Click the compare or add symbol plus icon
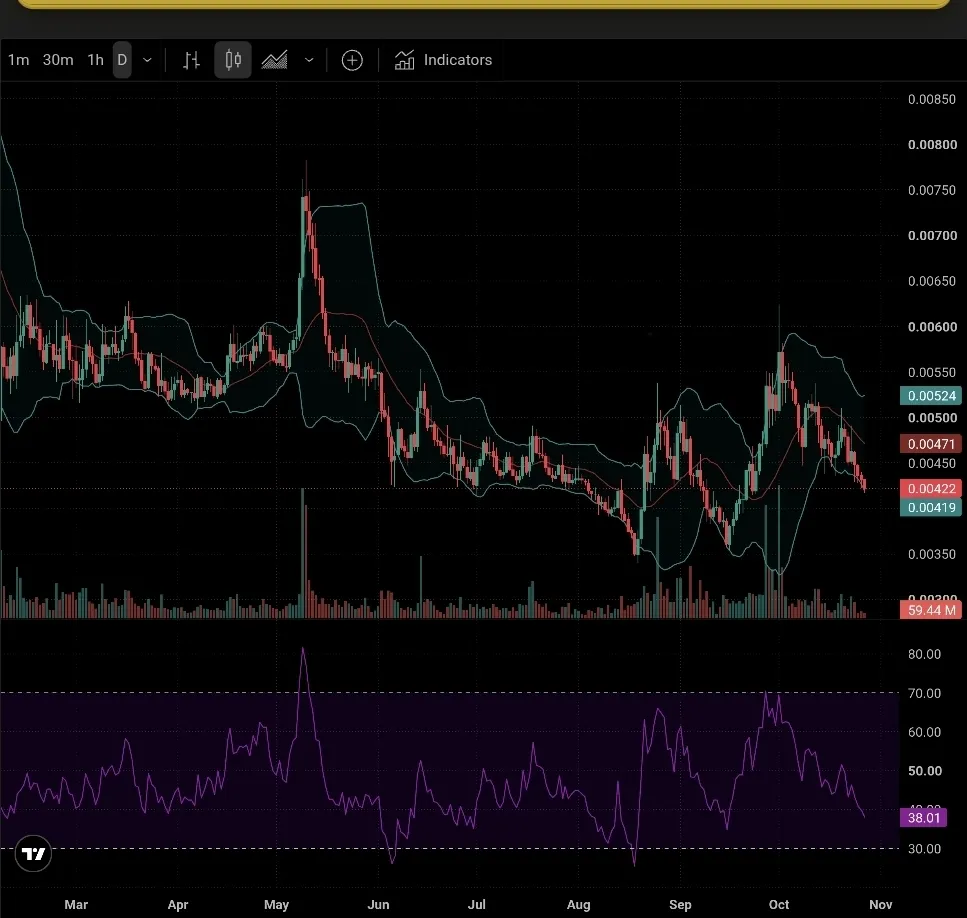Viewport: 967px width, 918px height. 352,60
